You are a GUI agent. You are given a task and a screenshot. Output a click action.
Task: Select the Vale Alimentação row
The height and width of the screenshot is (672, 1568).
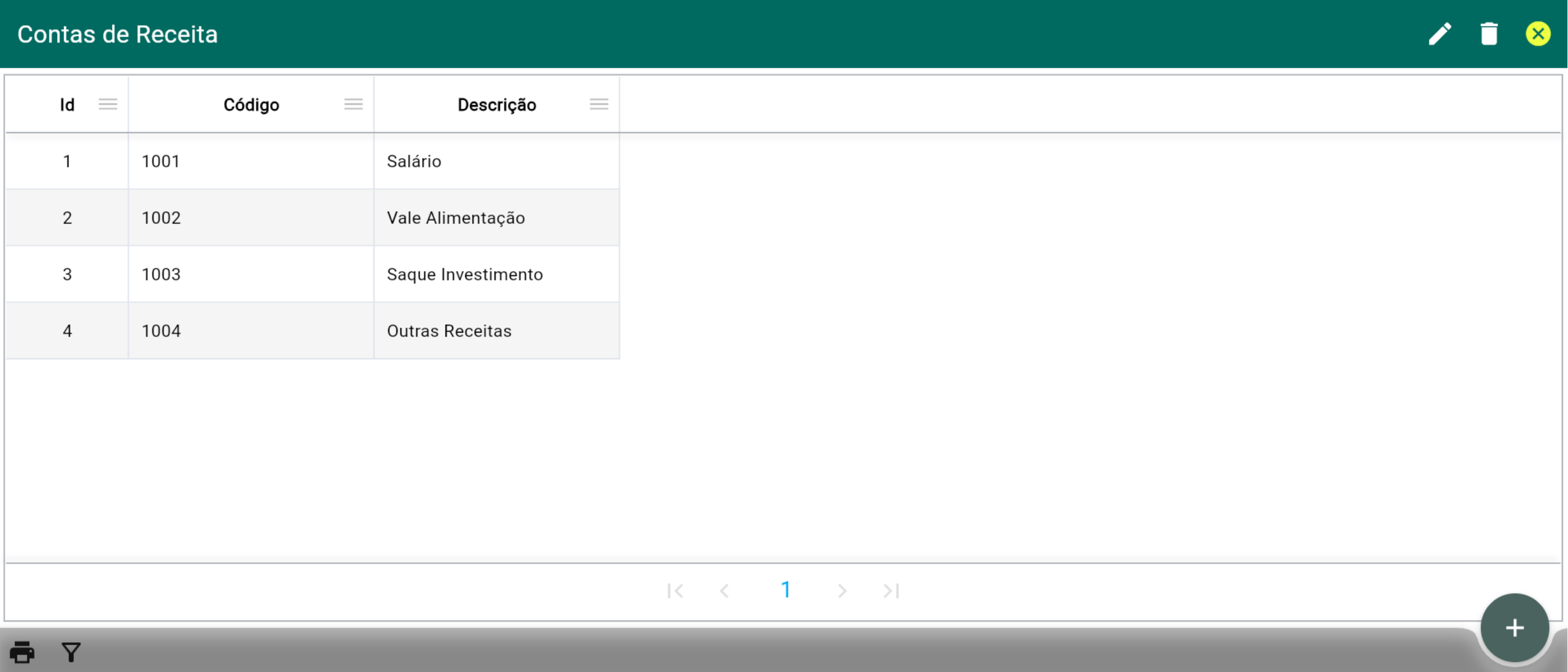[455, 218]
